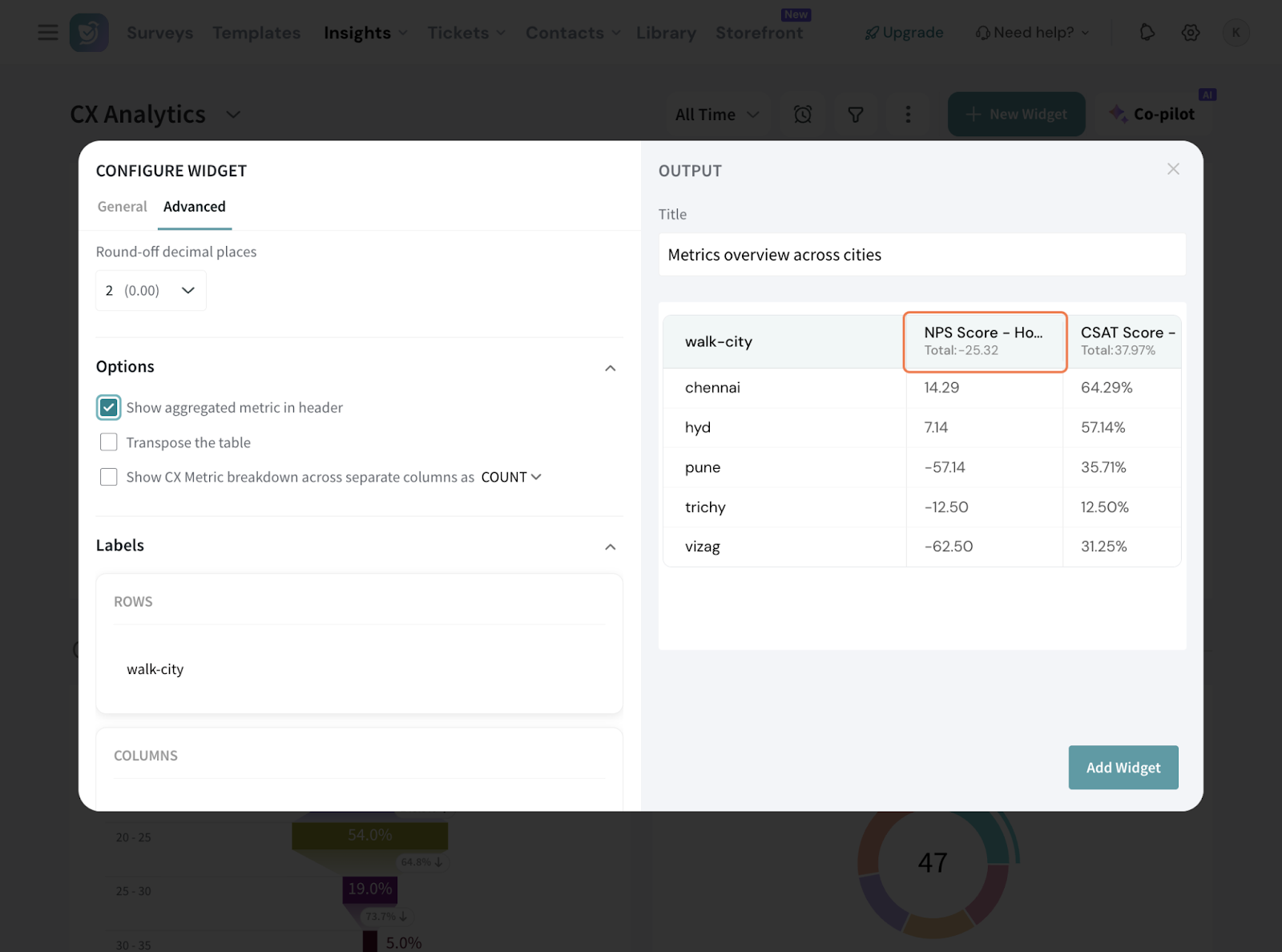Open the Round-off decimal places dropdown
This screenshot has width=1282, height=952.
tap(151, 290)
